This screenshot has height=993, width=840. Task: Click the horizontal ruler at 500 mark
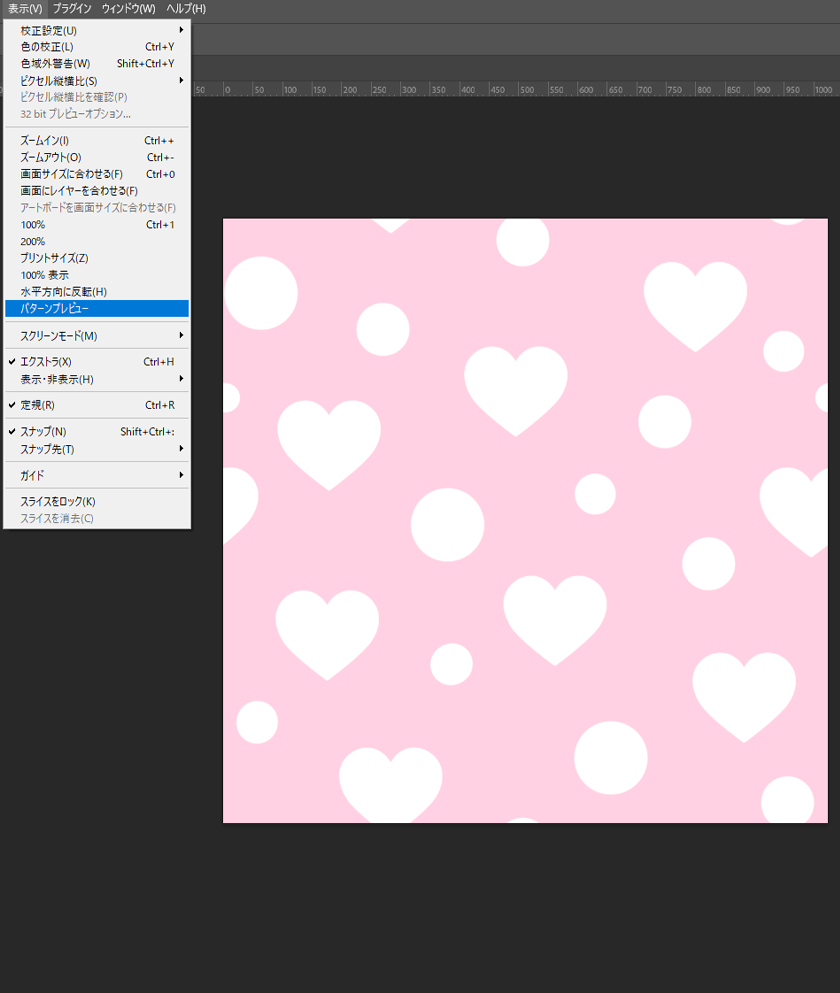(525, 90)
